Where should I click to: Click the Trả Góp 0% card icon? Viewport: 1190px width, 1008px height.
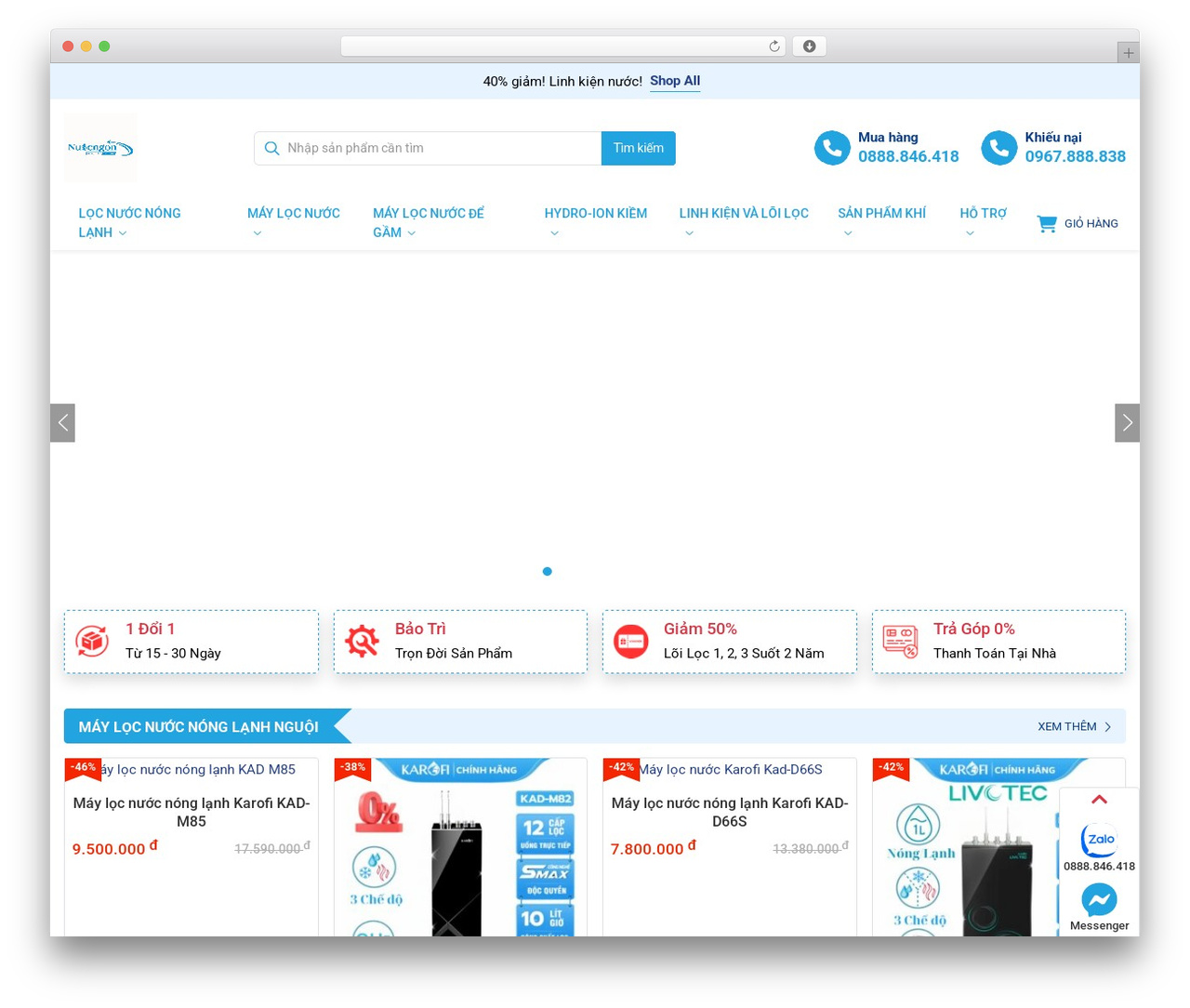tap(900, 641)
